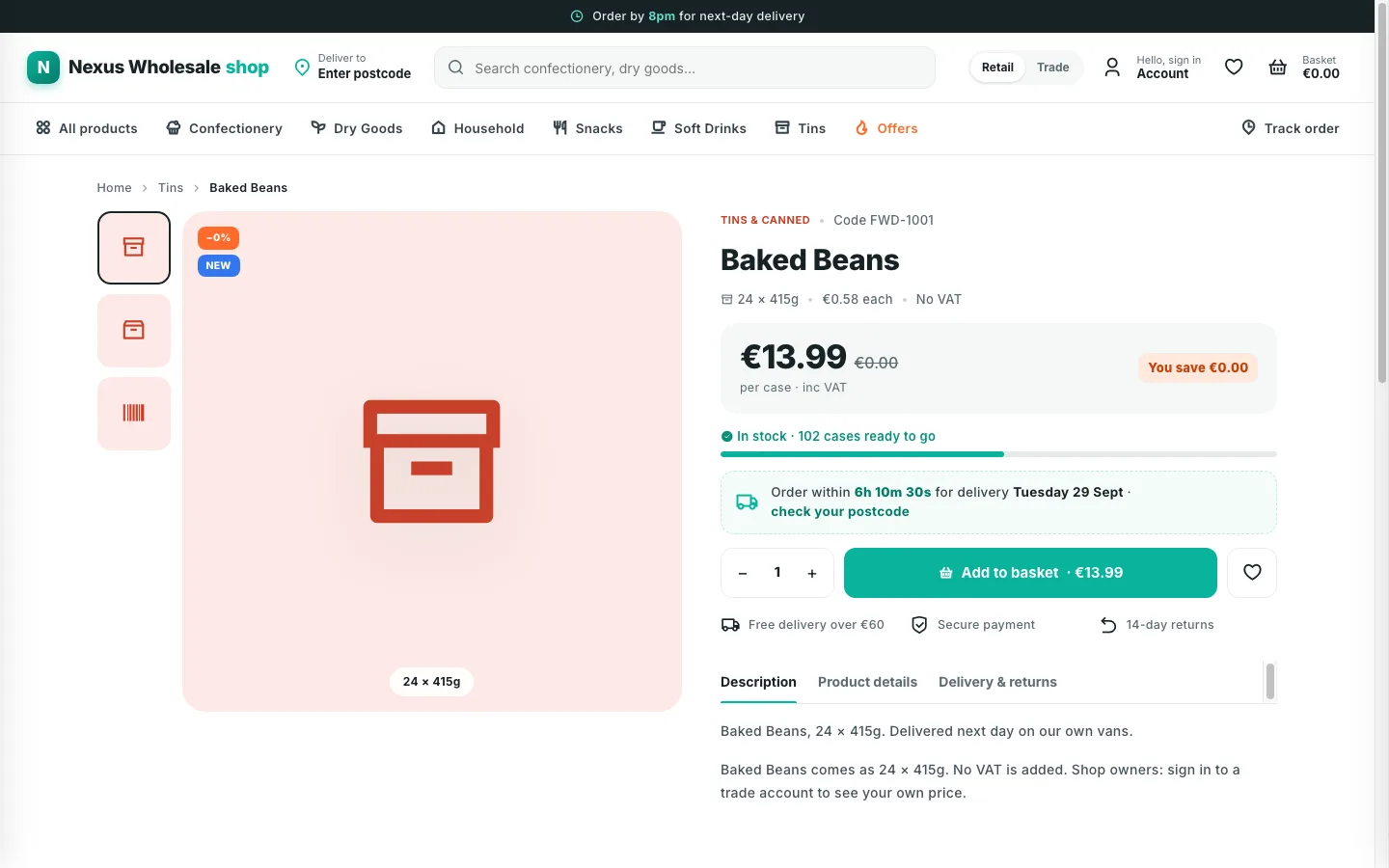Image resolution: width=1389 pixels, height=868 pixels.
Task: Click the Nexus Wholesale N logo icon
Action: pyautogui.click(x=43, y=68)
